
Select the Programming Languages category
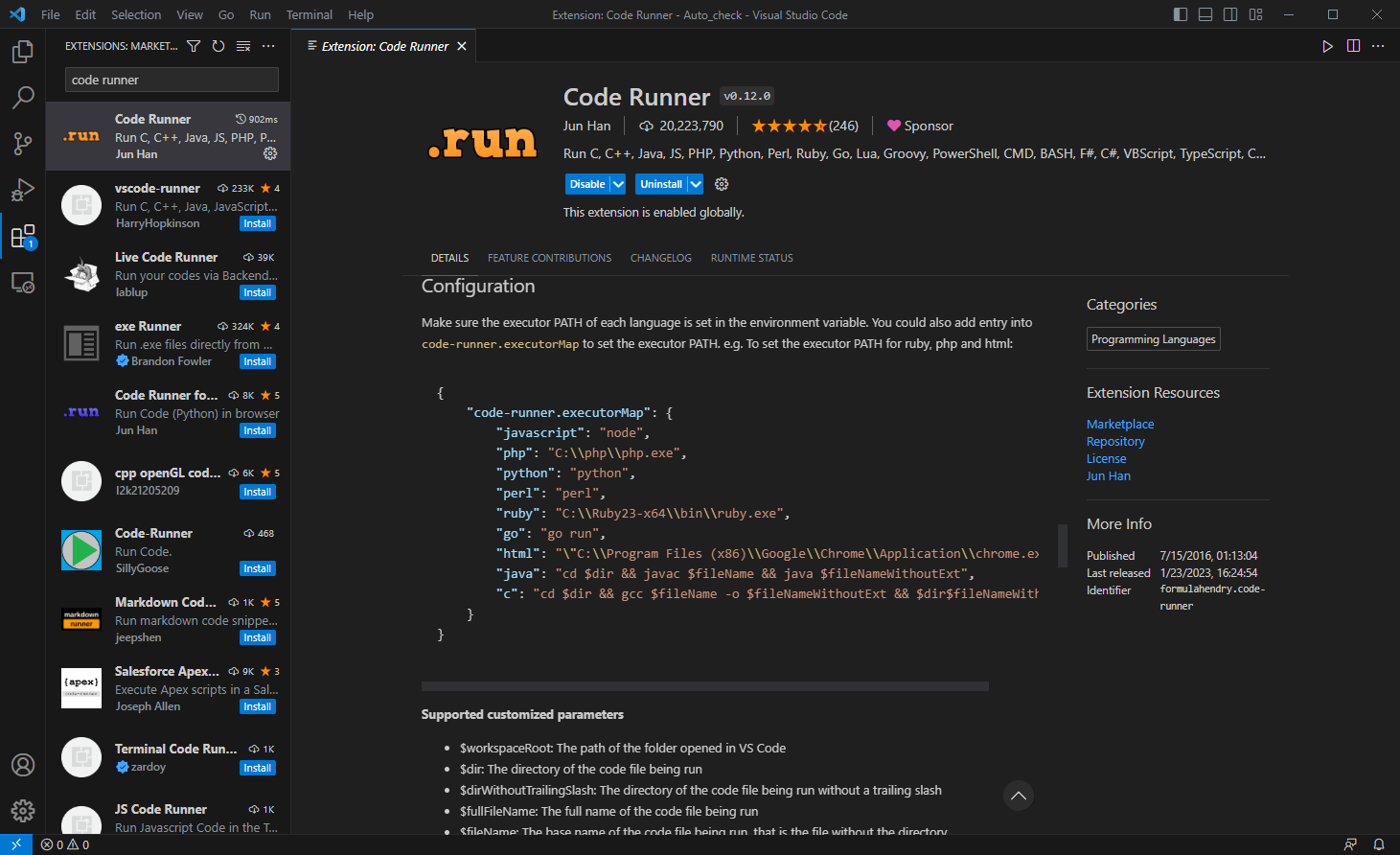(x=1154, y=339)
